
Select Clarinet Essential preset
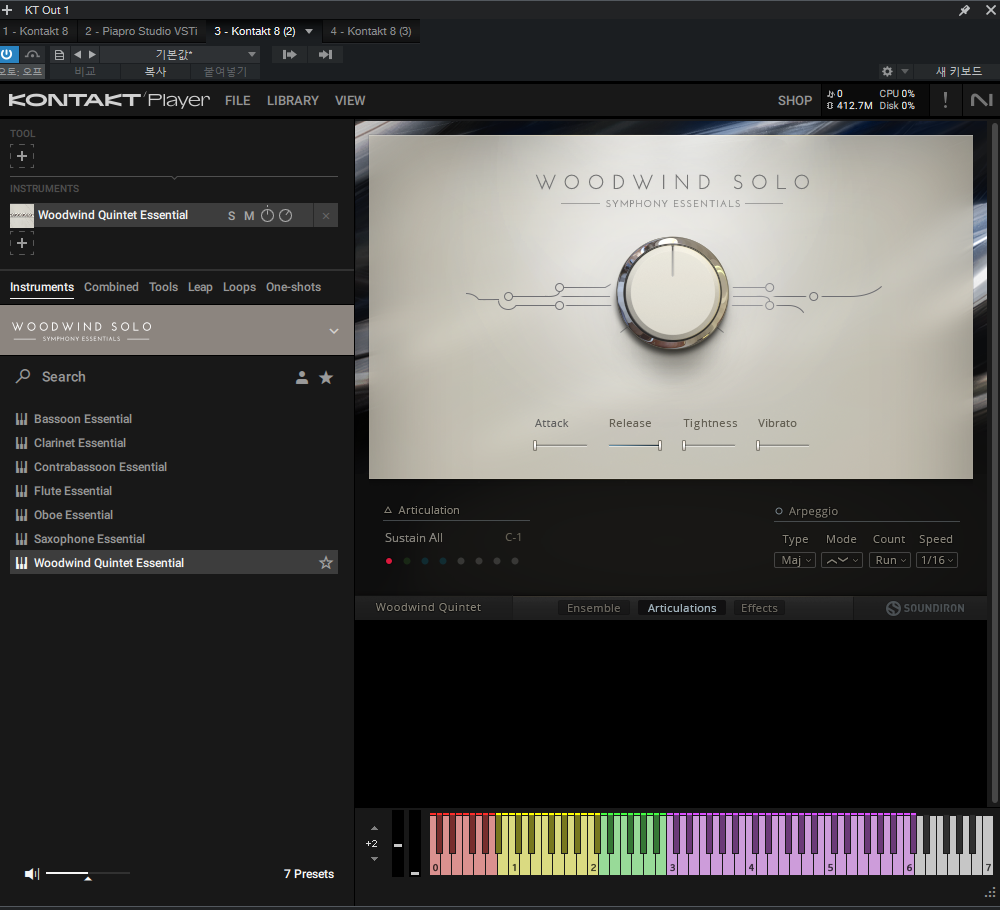click(173, 443)
